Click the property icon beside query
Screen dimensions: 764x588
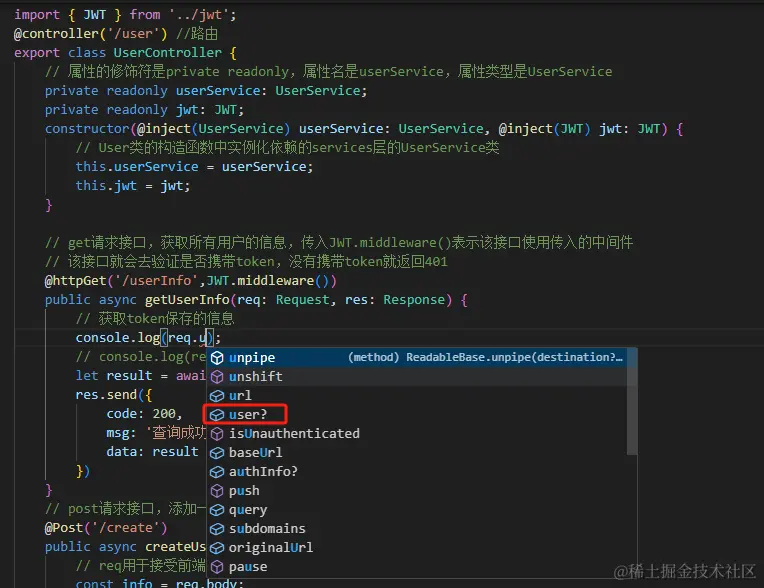coord(217,510)
